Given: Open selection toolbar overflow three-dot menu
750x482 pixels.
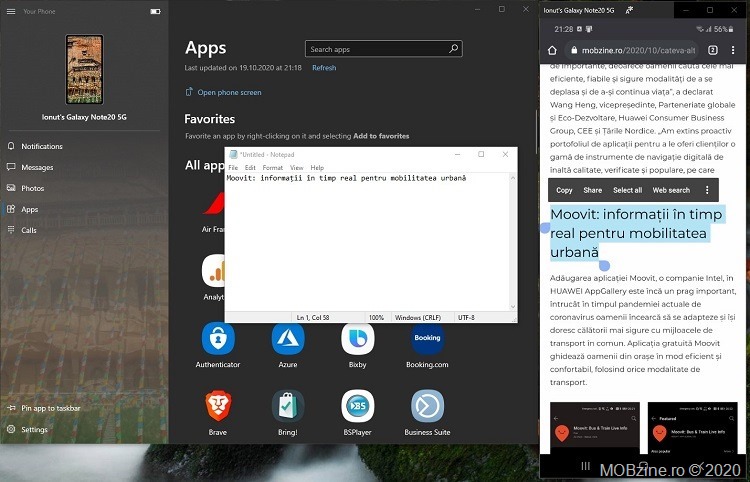Looking at the screenshot, I should click(x=707, y=190).
